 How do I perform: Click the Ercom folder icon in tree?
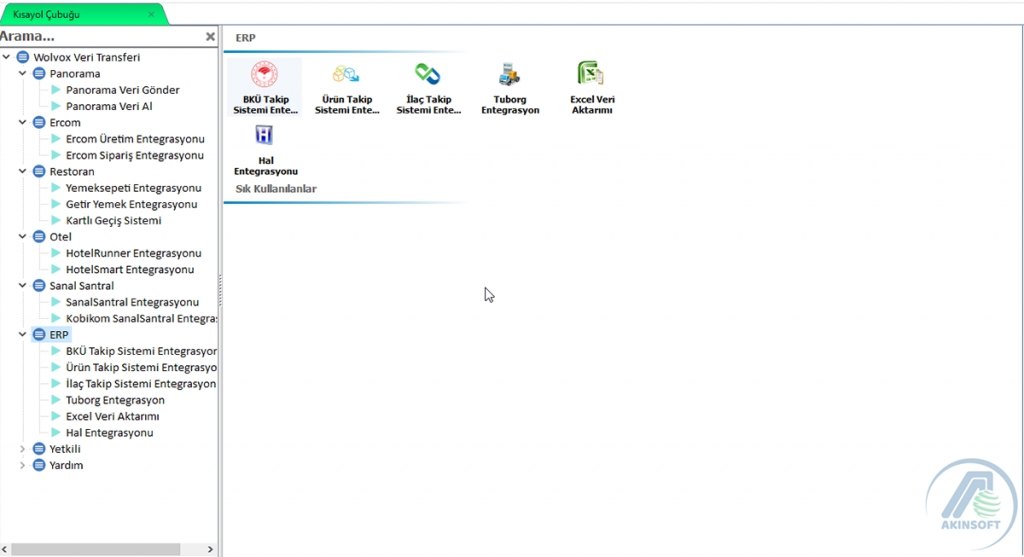39,123
